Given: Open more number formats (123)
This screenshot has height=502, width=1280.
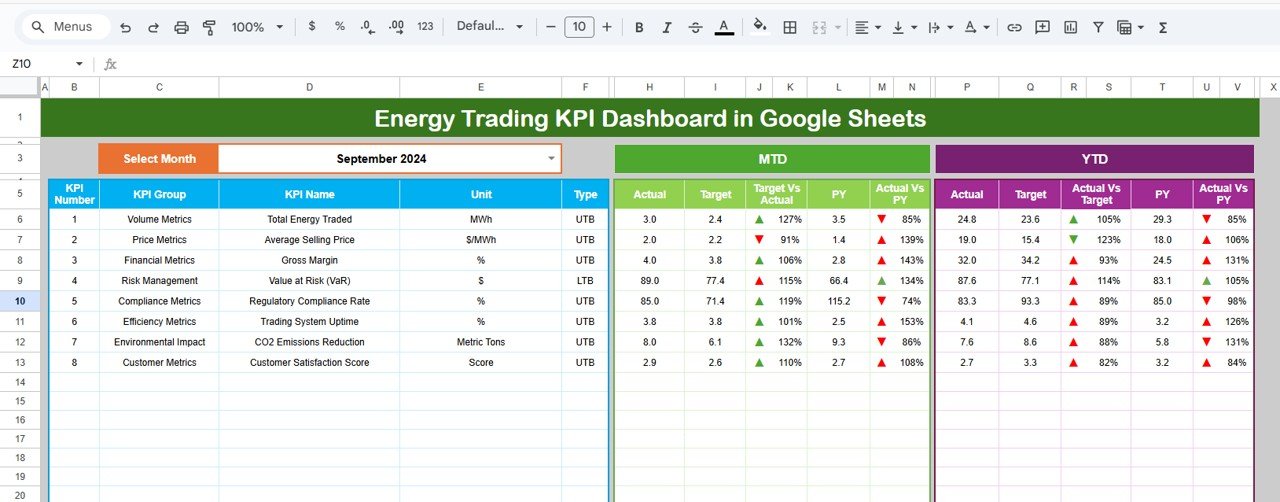Looking at the screenshot, I should coord(425,27).
